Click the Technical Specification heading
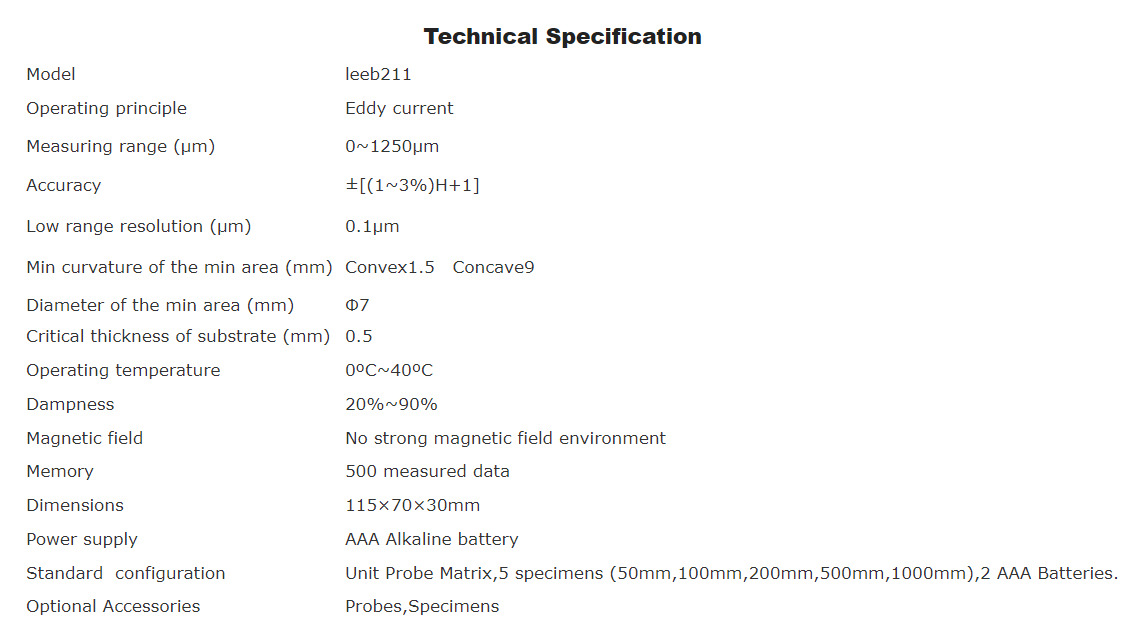This screenshot has width=1125, height=634. [x=562, y=37]
